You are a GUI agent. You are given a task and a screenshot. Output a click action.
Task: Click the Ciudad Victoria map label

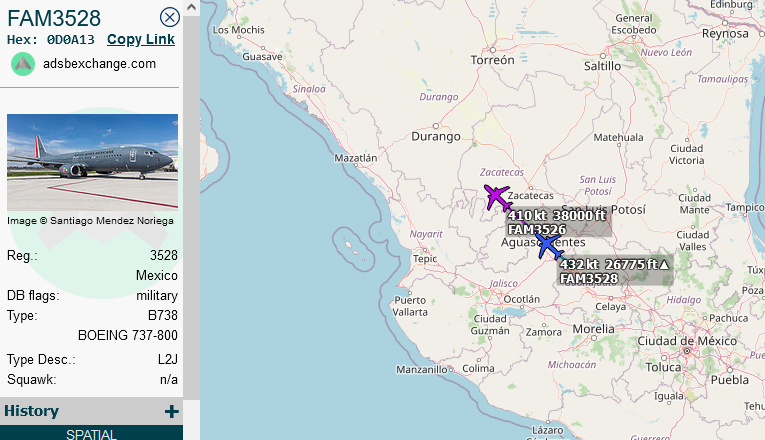pos(686,155)
